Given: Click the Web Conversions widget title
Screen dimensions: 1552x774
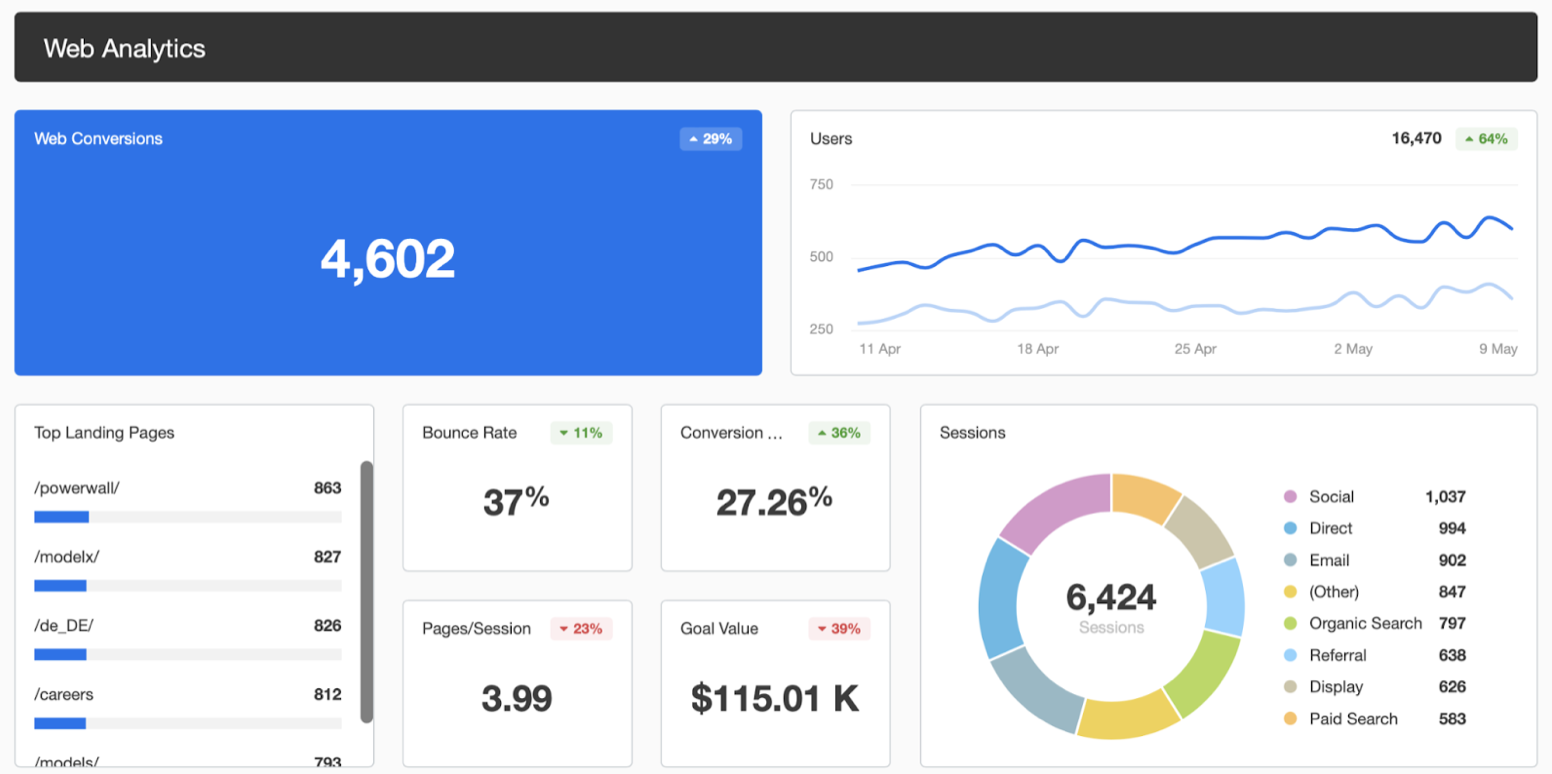Looking at the screenshot, I should 98,139.
